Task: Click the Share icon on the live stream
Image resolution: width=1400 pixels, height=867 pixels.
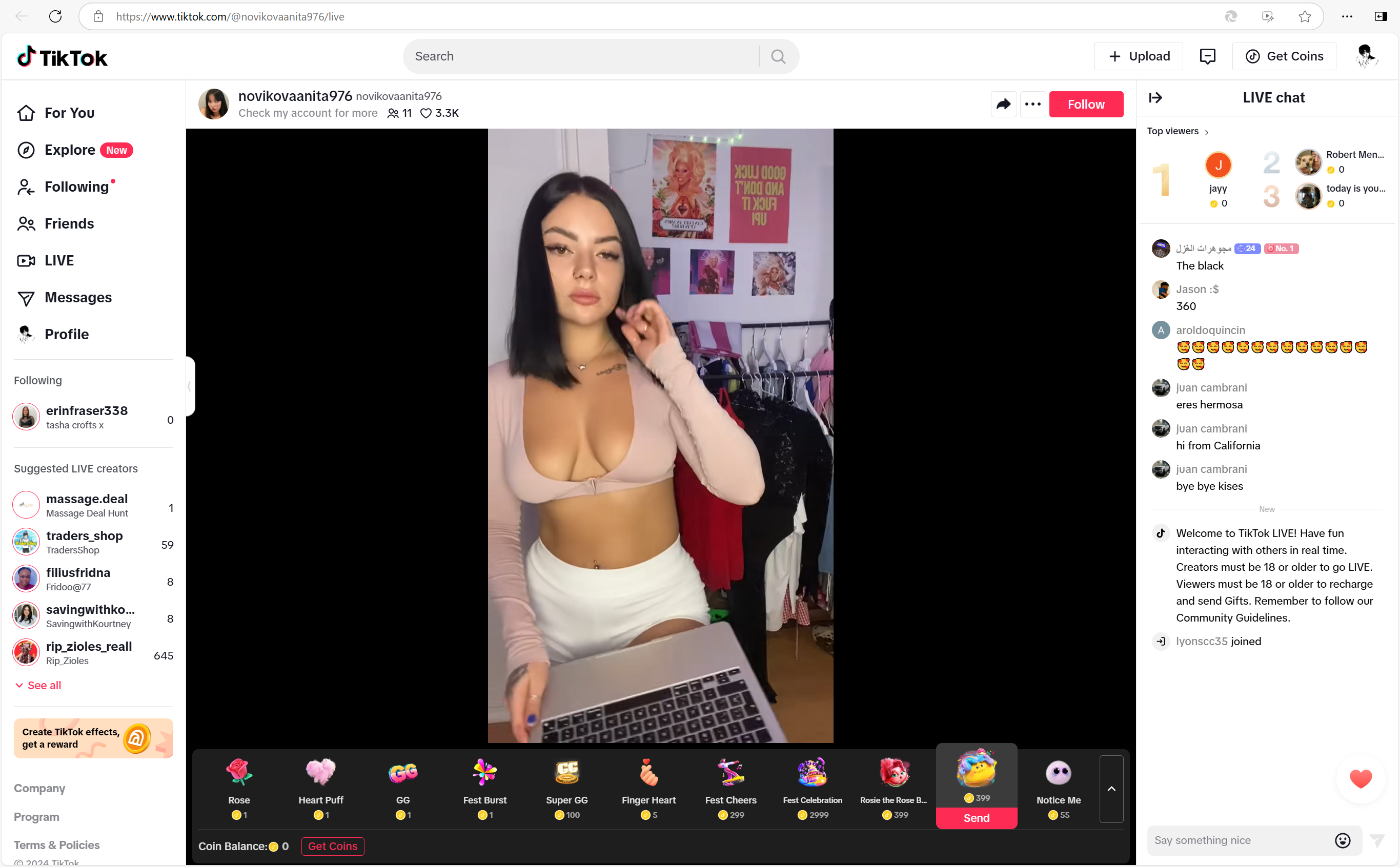Action: (1003, 103)
